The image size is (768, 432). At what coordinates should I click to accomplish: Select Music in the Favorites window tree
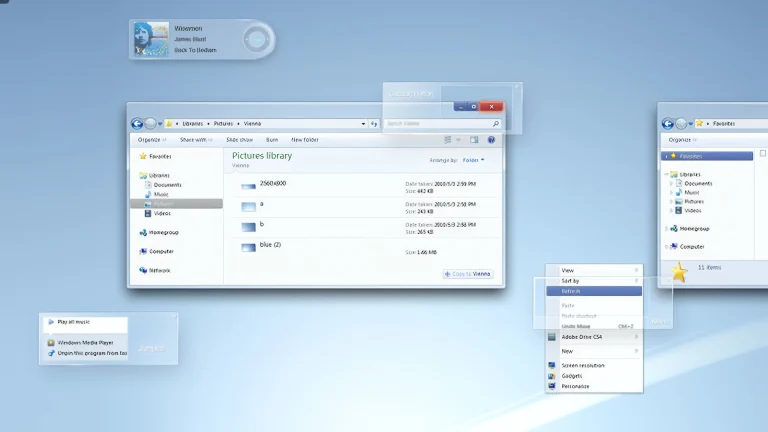click(x=687, y=192)
